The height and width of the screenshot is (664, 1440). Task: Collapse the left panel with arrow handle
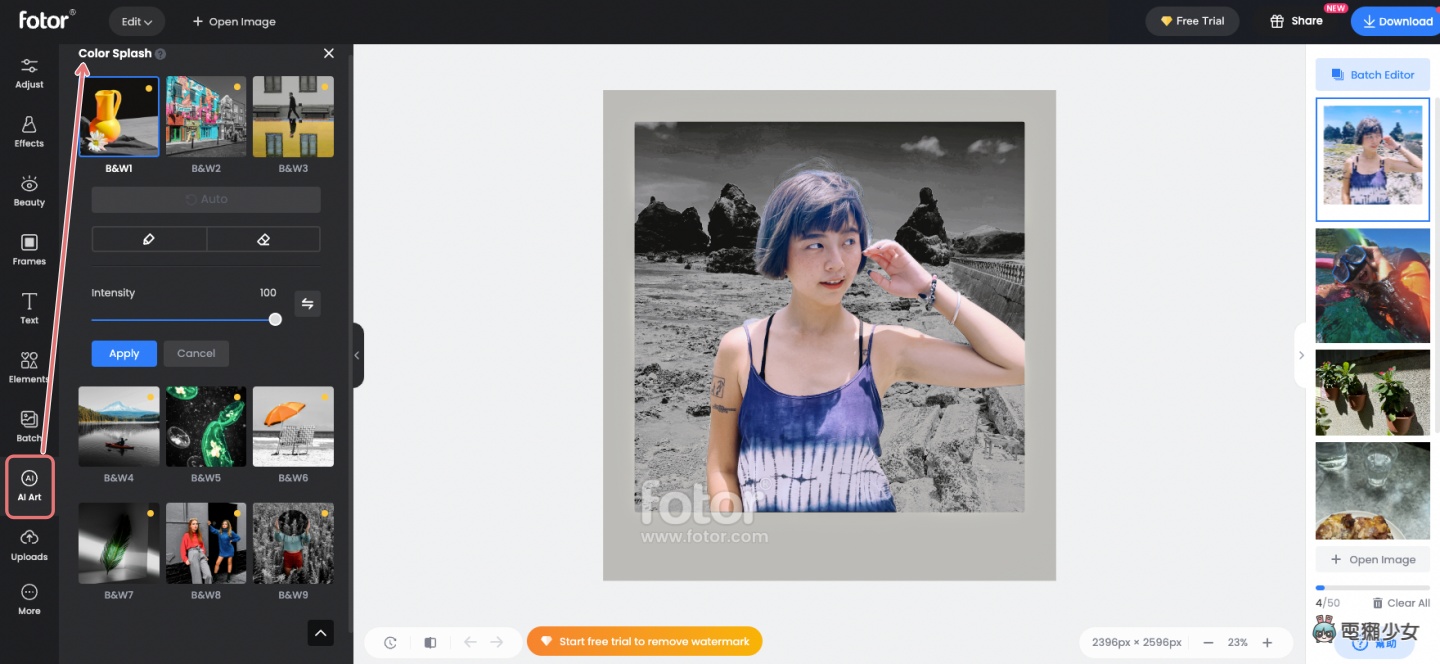[x=357, y=355]
